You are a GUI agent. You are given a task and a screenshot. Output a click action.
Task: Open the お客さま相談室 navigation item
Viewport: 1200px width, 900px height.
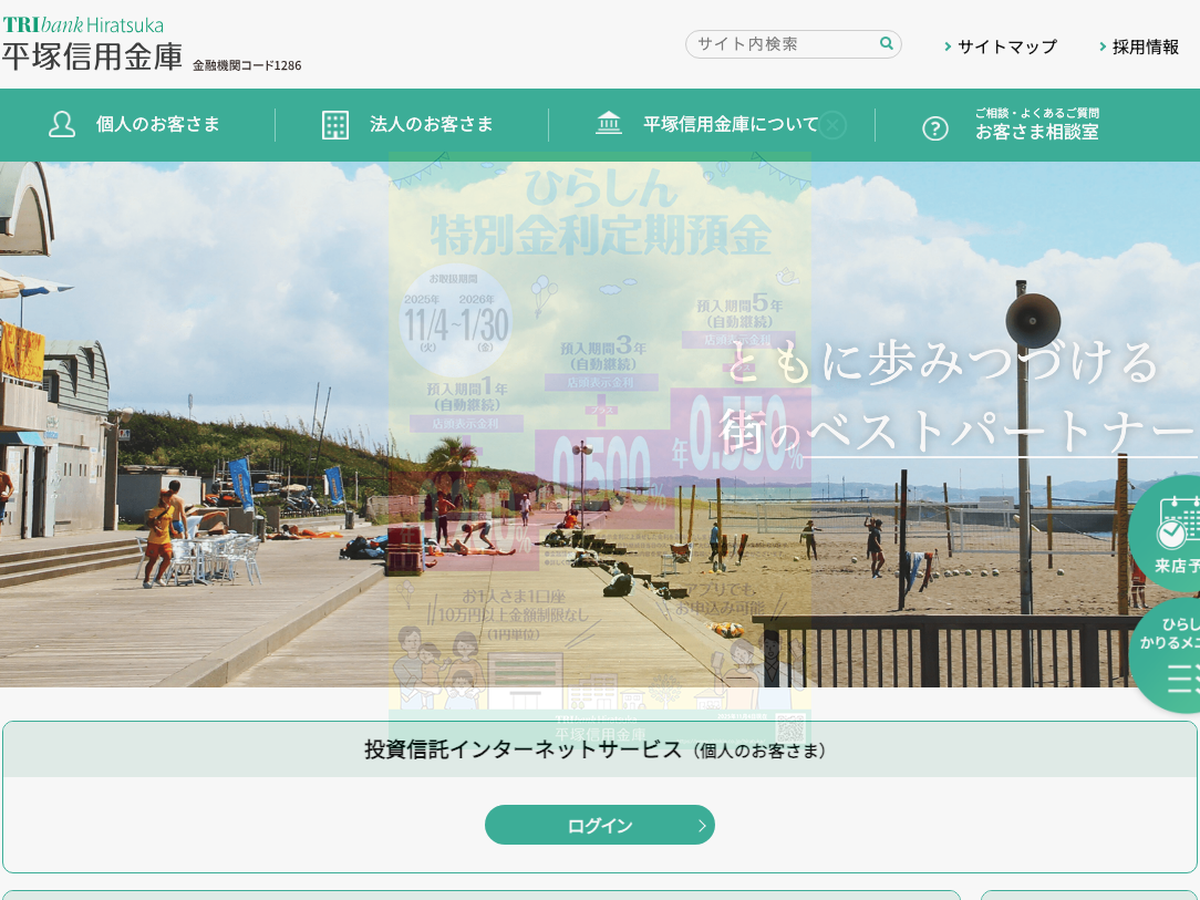[1036, 131]
